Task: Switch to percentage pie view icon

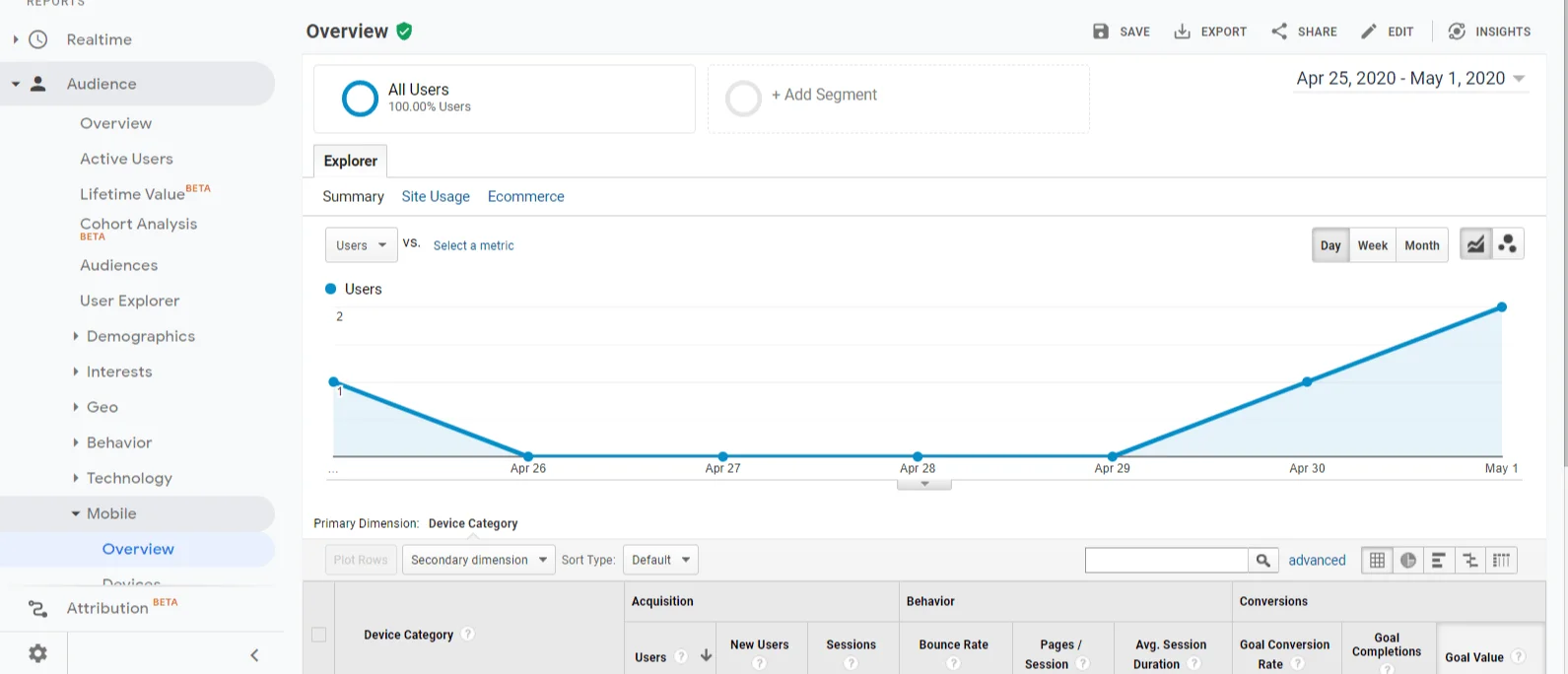Action: [x=1408, y=561]
